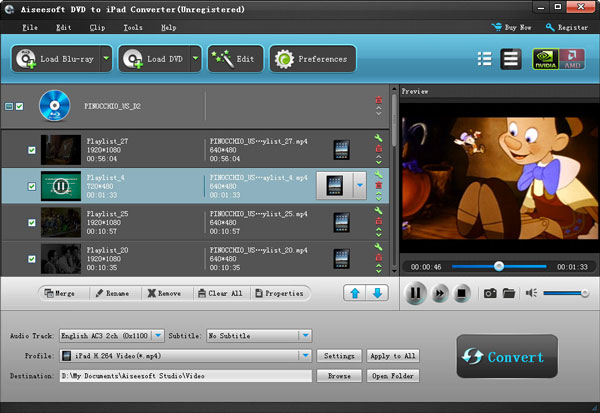Move selected item up with arrow
The height and width of the screenshot is (413, 600).
coord(354,293)
